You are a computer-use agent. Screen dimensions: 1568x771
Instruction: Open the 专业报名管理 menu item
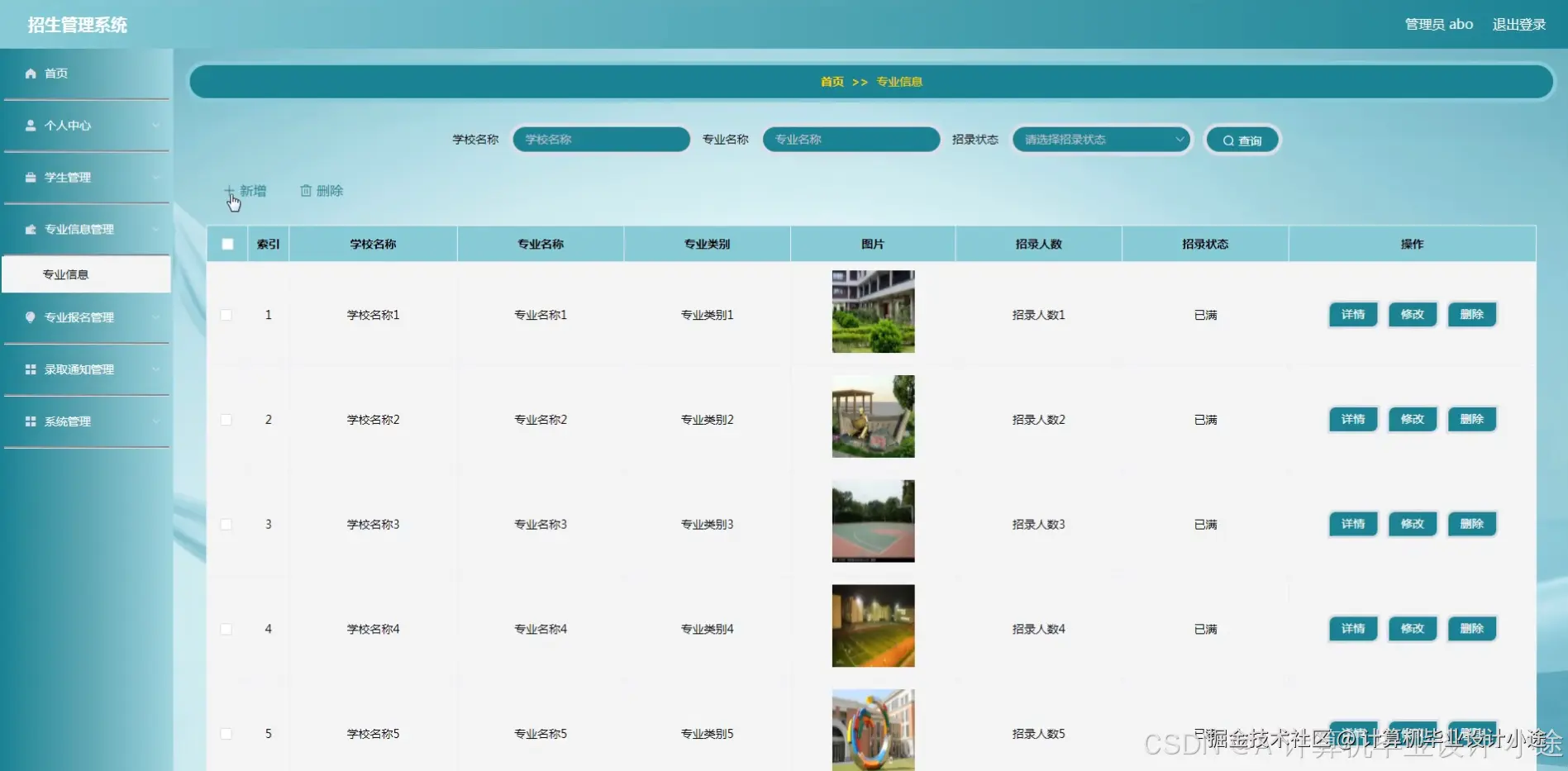86,317
